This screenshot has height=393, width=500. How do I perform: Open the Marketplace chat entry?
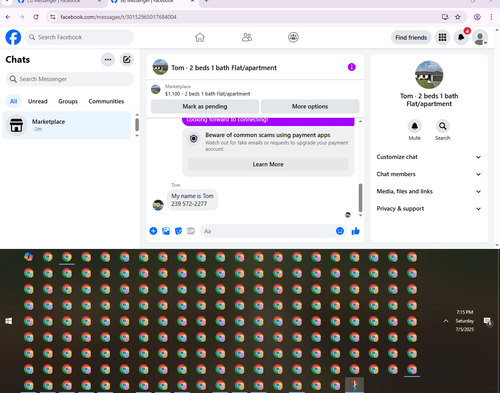pyautogui.click(x=67, y=125)
